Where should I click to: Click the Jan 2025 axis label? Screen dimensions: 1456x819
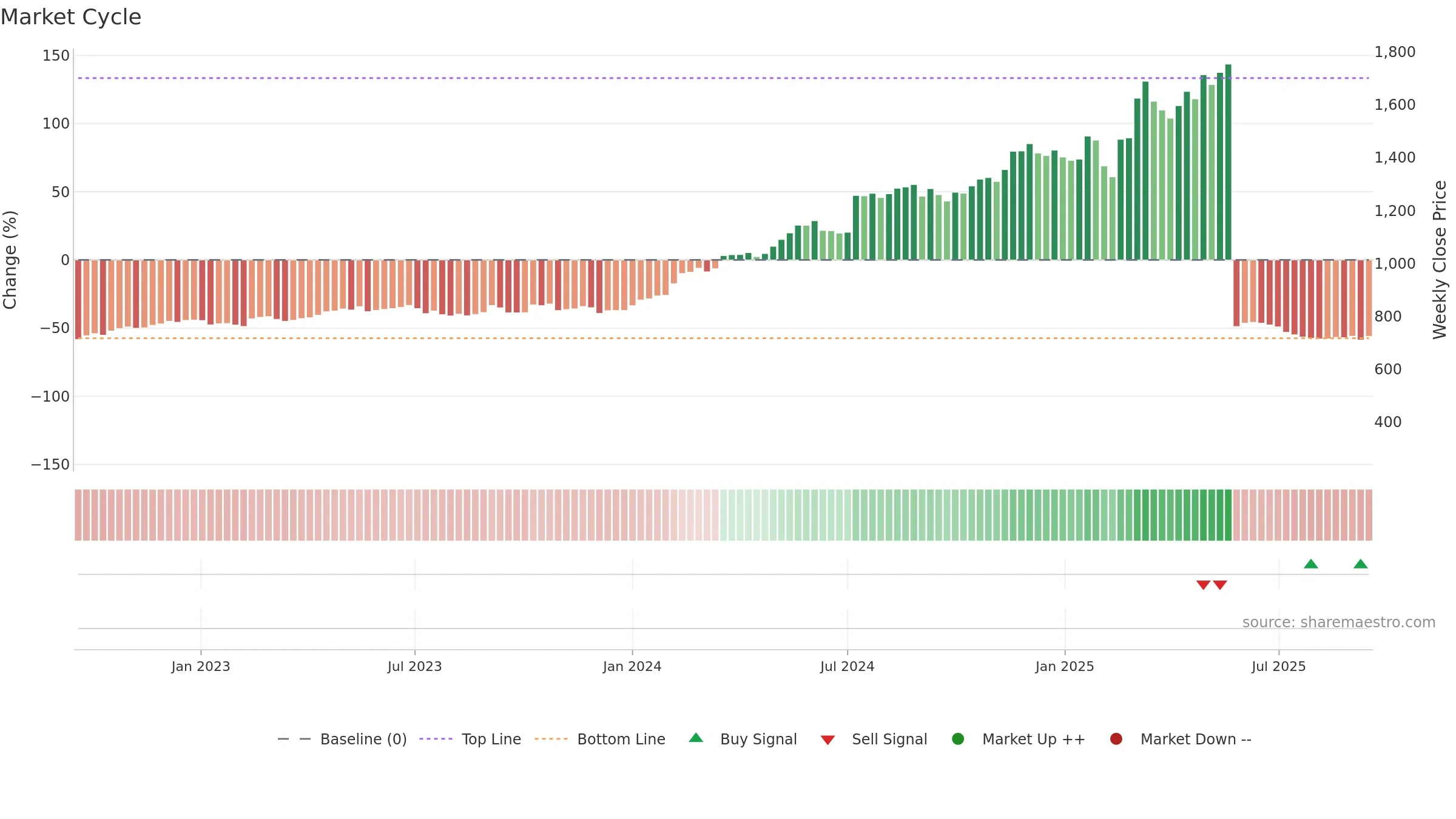pyautogui.click(x=1065, y=666)
